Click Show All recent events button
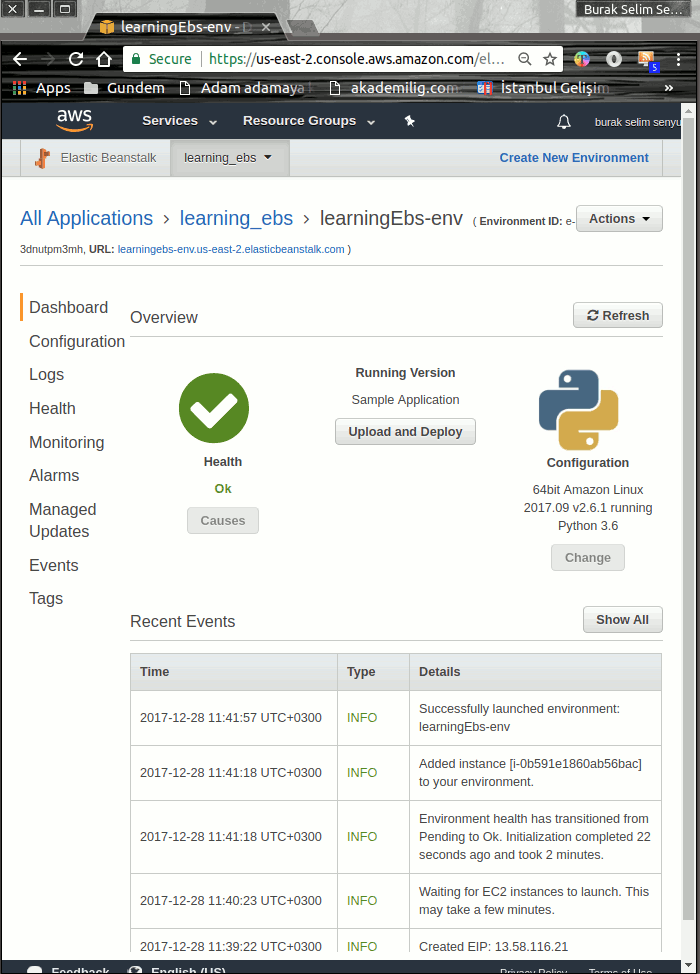 [x=622, y=620]
